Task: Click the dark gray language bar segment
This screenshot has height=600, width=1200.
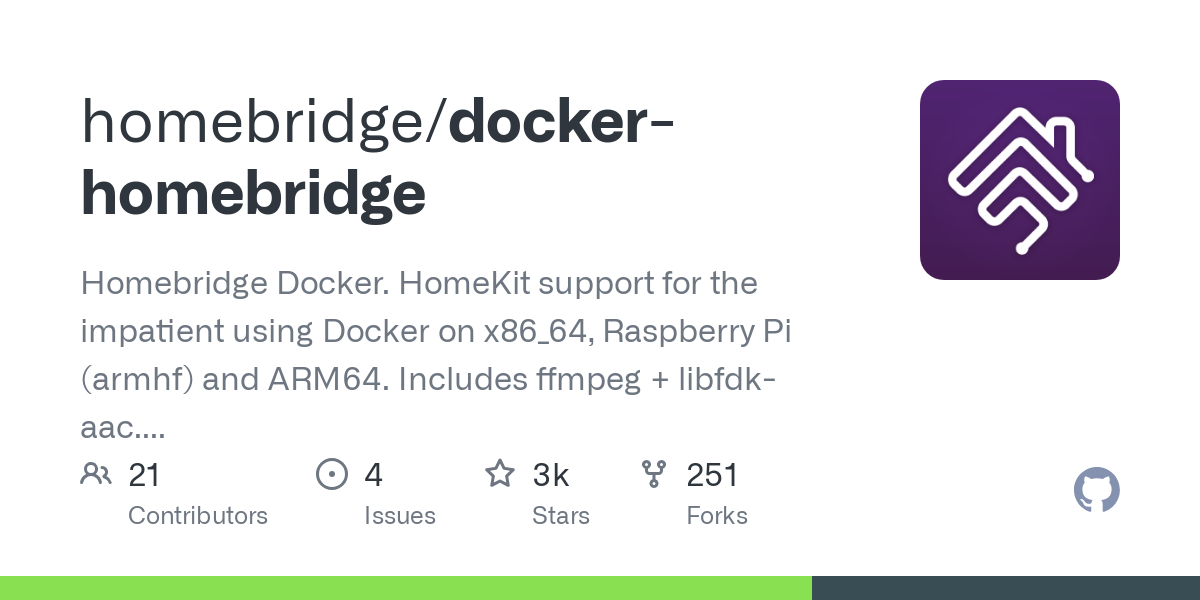Action: pyautogui.click(x=1006, y=588)
